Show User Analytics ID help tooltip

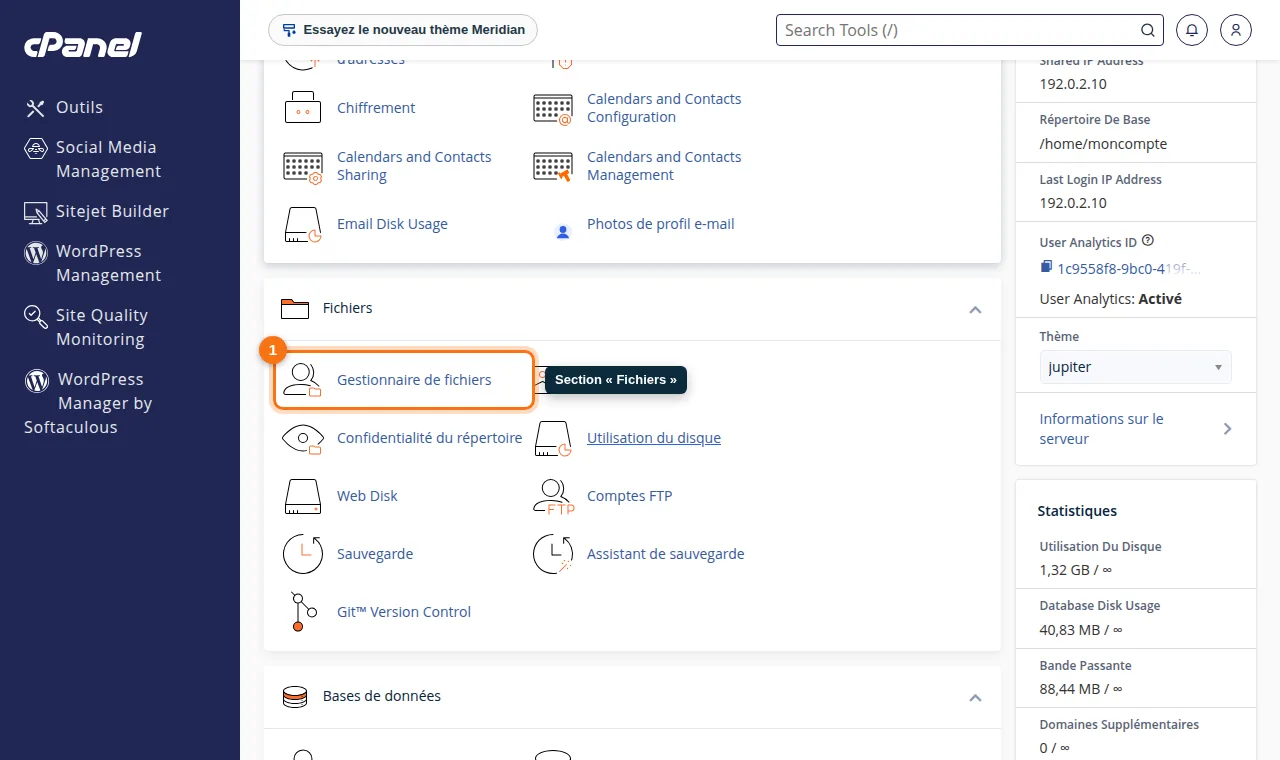pyautogui.click(x=1148, y=241)
